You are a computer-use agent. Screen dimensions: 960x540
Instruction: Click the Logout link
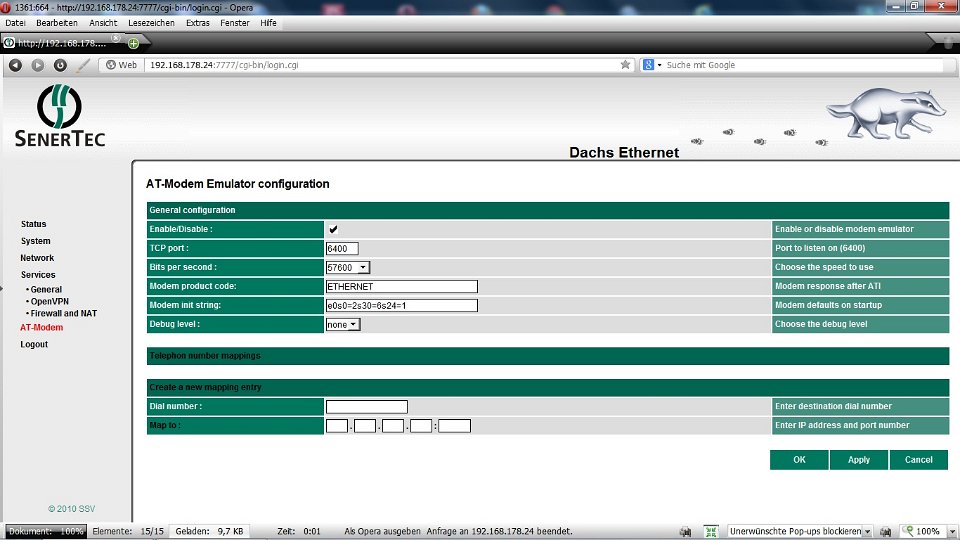pyautogui.click(x=34, y=344)
